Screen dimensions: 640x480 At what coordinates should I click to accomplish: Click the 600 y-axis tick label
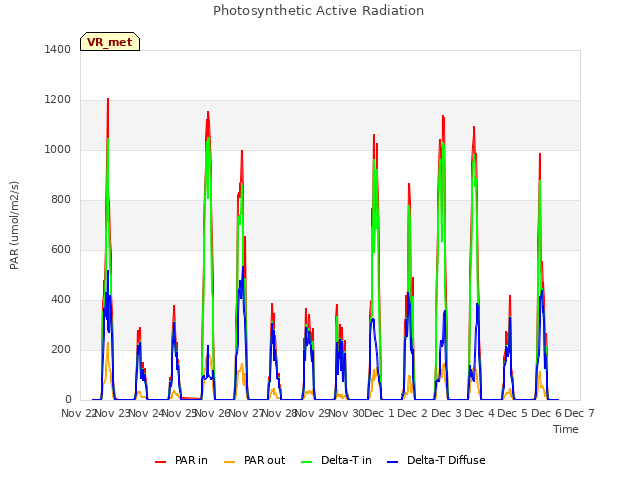[x=61, y=249]
